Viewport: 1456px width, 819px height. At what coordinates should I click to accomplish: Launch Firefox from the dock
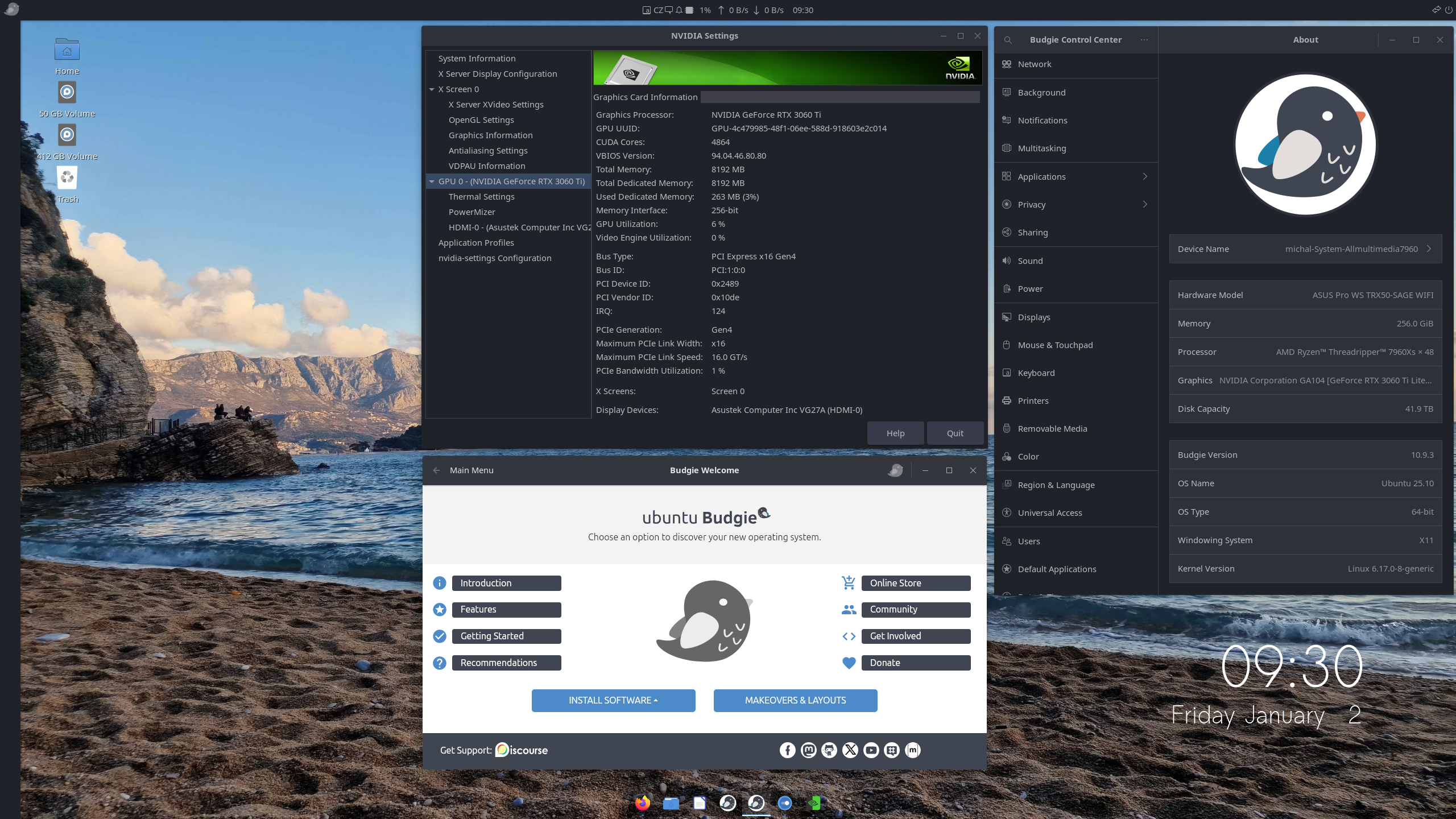click(643, 803)
